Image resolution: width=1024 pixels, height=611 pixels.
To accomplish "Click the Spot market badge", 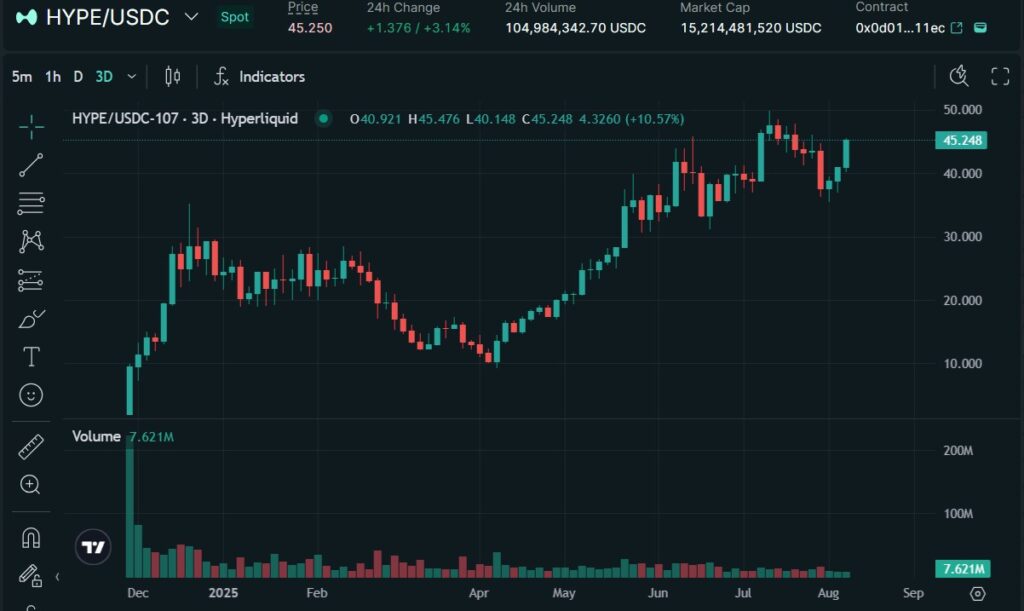I will (234, 17).
